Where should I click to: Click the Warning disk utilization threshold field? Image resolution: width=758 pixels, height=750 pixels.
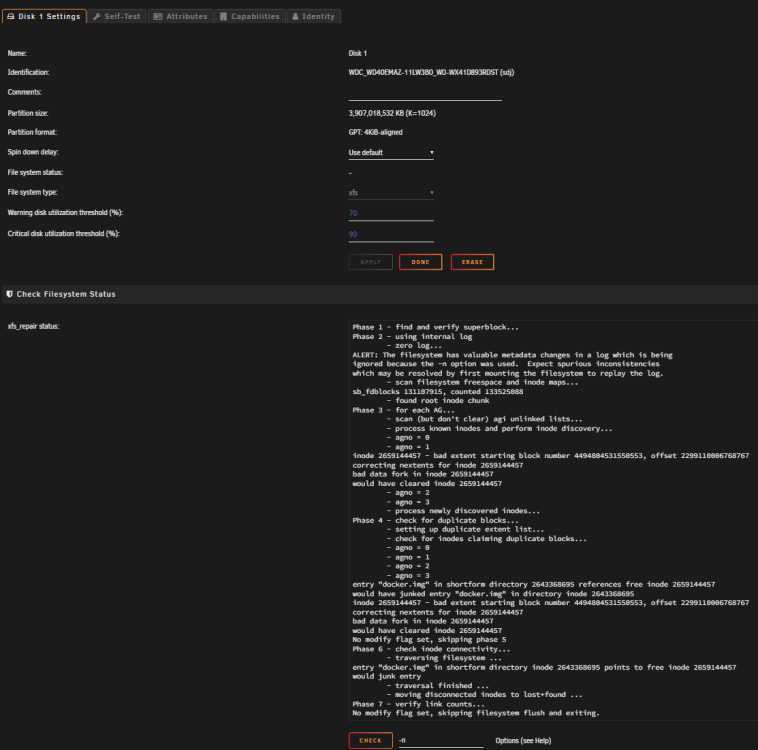pyautogui.click(x=391, y=213)
